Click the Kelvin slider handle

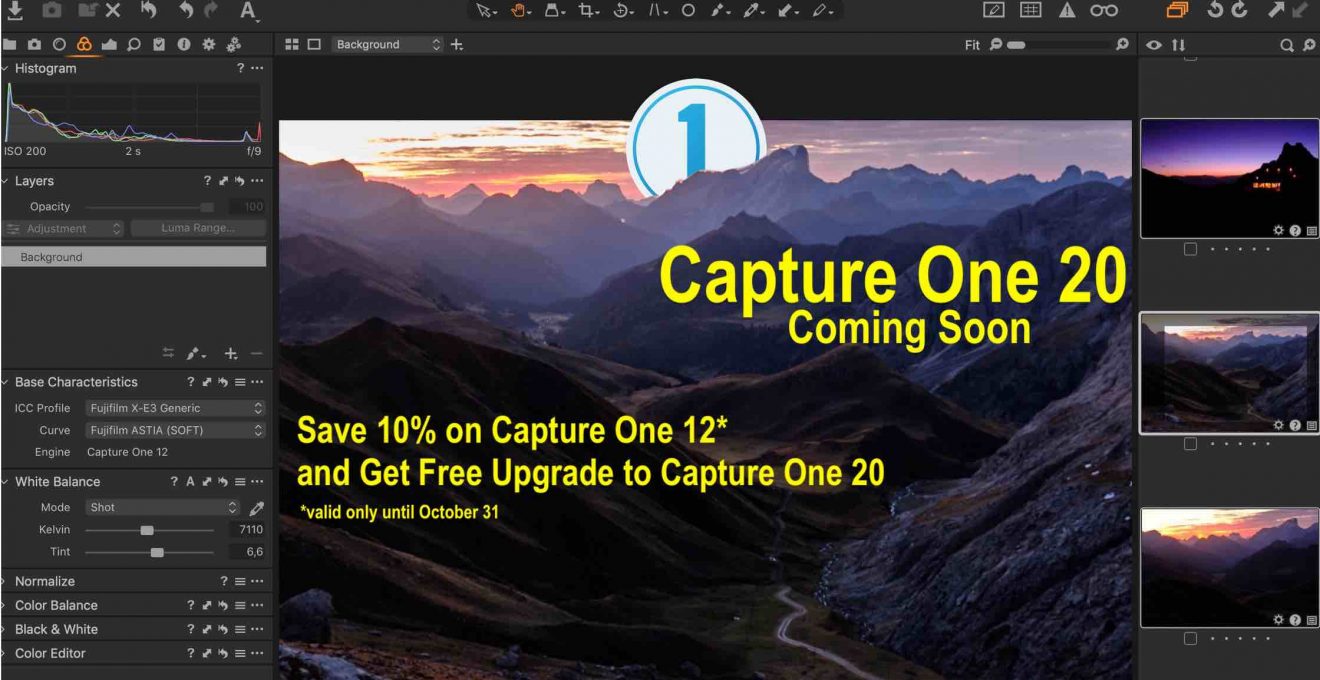click(147, 530)
